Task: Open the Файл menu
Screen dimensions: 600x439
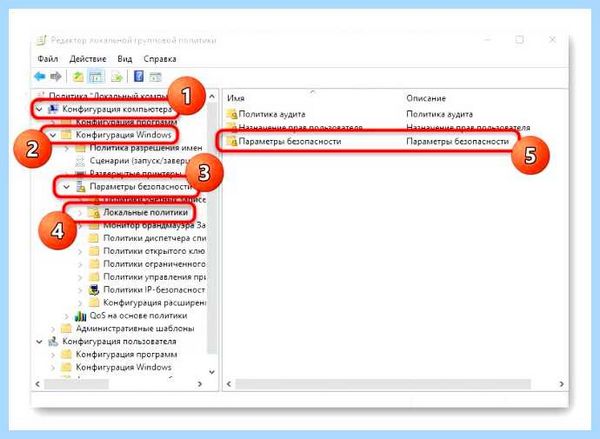Action: click(x=48, y=59)
